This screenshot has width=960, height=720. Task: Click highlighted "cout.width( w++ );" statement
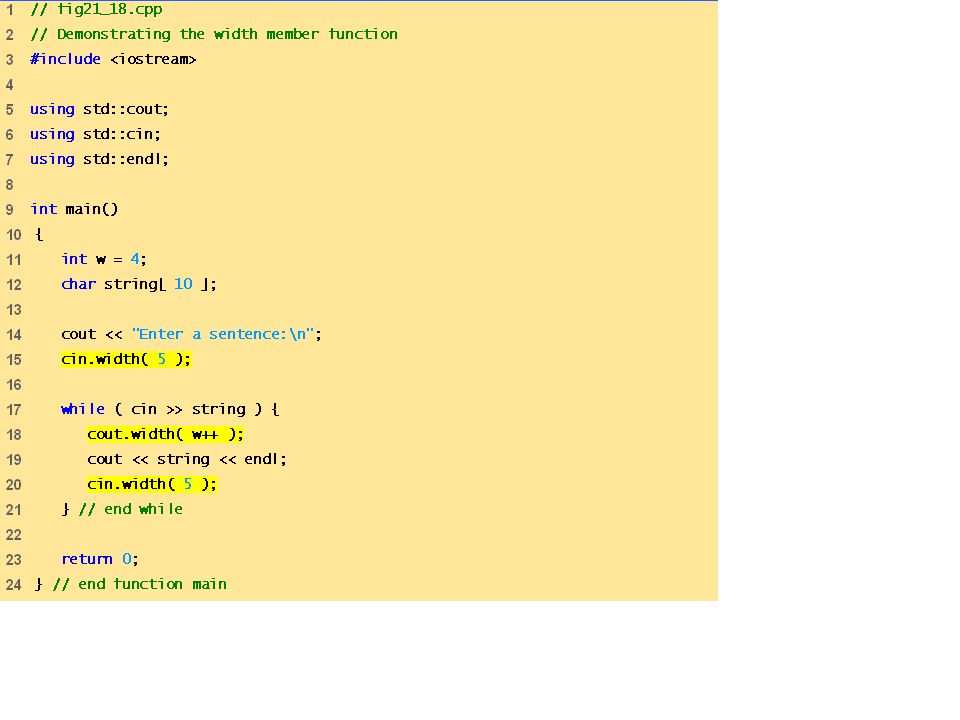165,434
